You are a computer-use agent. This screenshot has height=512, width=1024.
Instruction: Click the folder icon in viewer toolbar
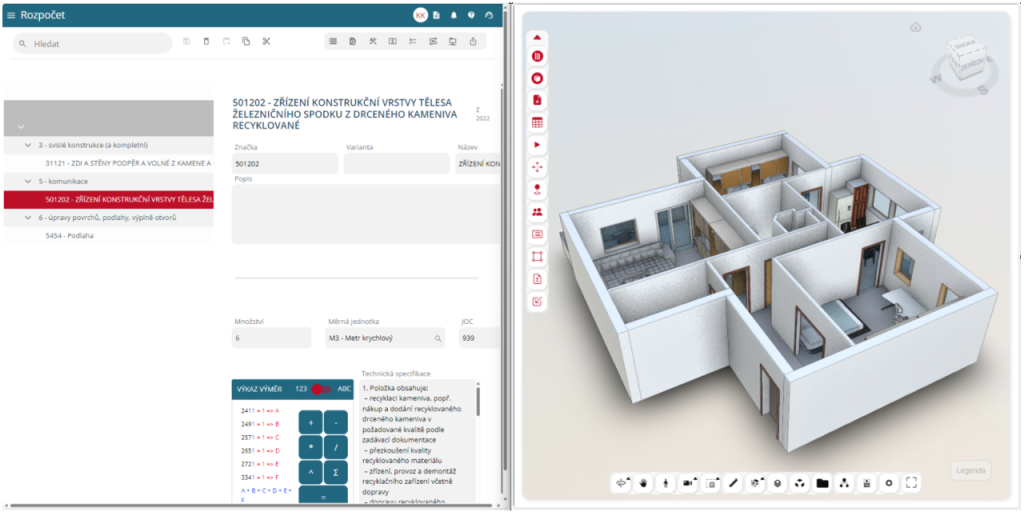822,483
